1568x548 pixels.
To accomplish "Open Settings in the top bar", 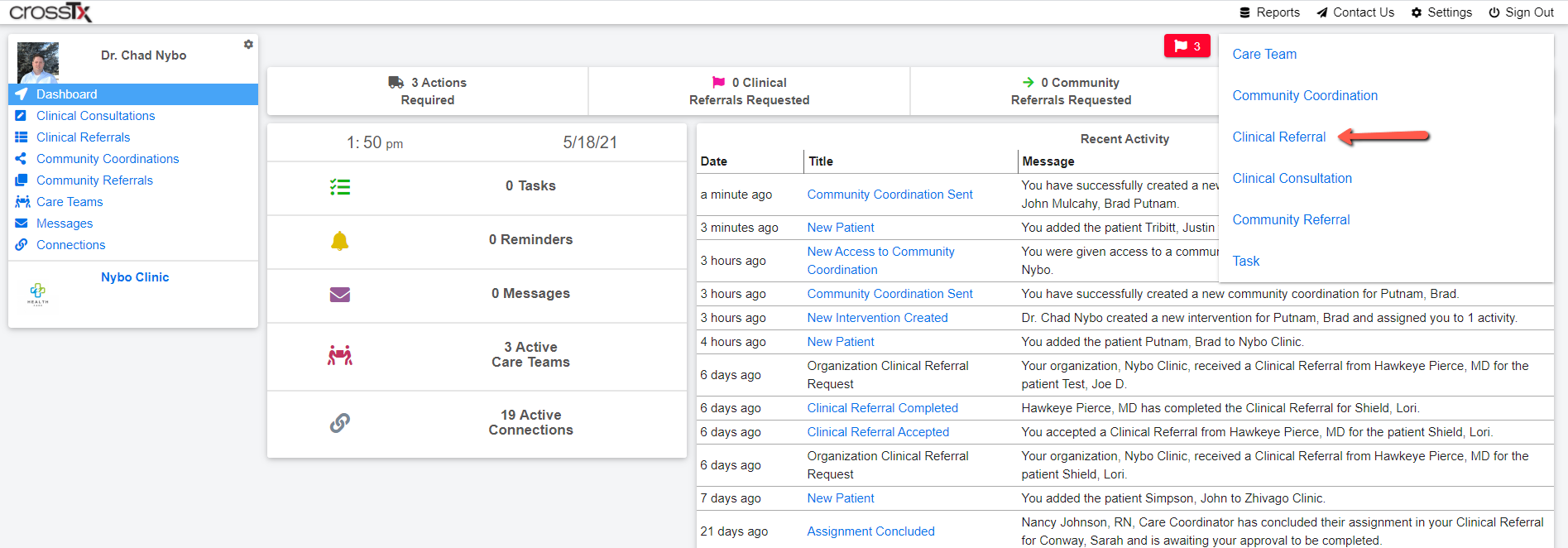I will [x=1441, y=12].
